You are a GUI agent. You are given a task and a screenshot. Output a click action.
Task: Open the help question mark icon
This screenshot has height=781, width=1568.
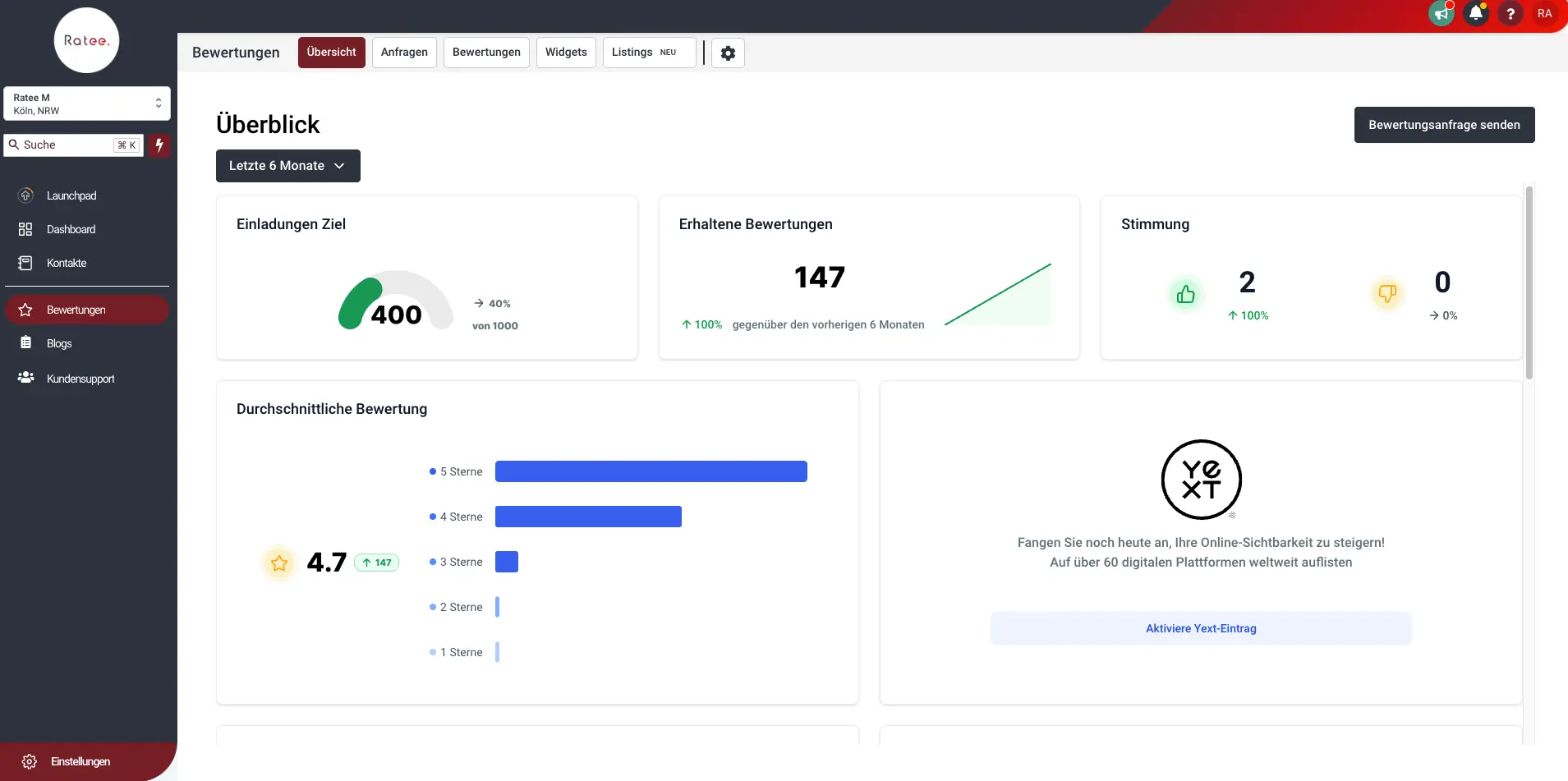point(1510,13)
